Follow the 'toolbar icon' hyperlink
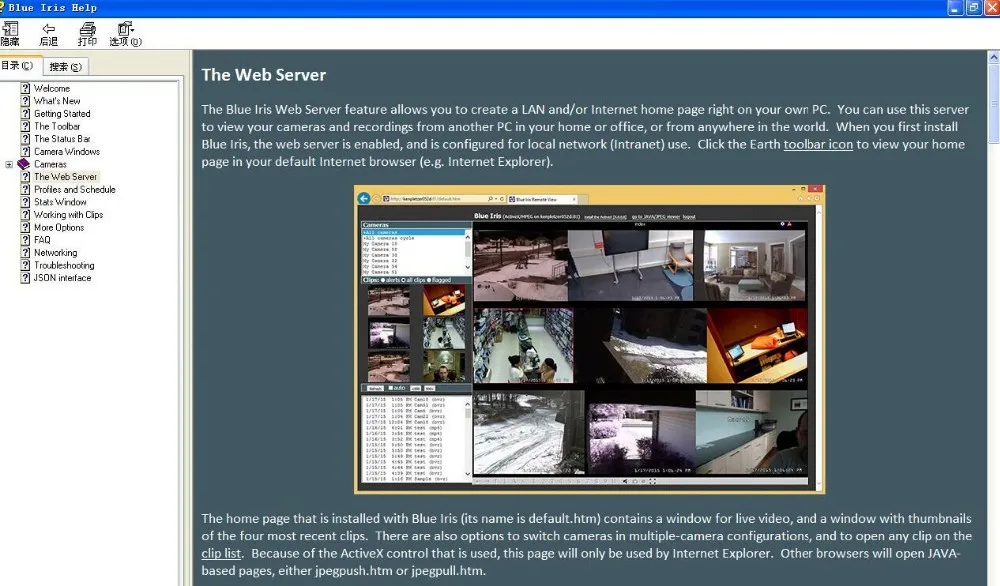The image size is (1000, 586). pyautogui.click(x=818, y=144)
